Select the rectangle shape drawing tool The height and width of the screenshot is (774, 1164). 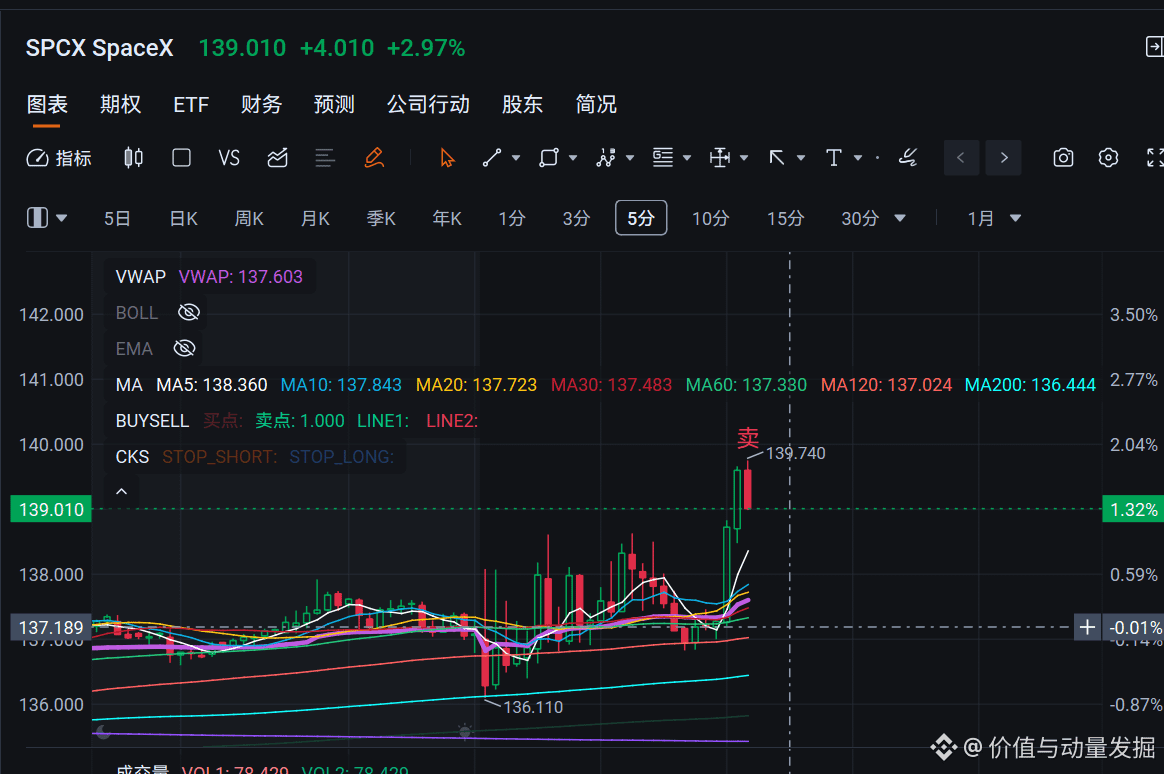click(x=549, y=158)
